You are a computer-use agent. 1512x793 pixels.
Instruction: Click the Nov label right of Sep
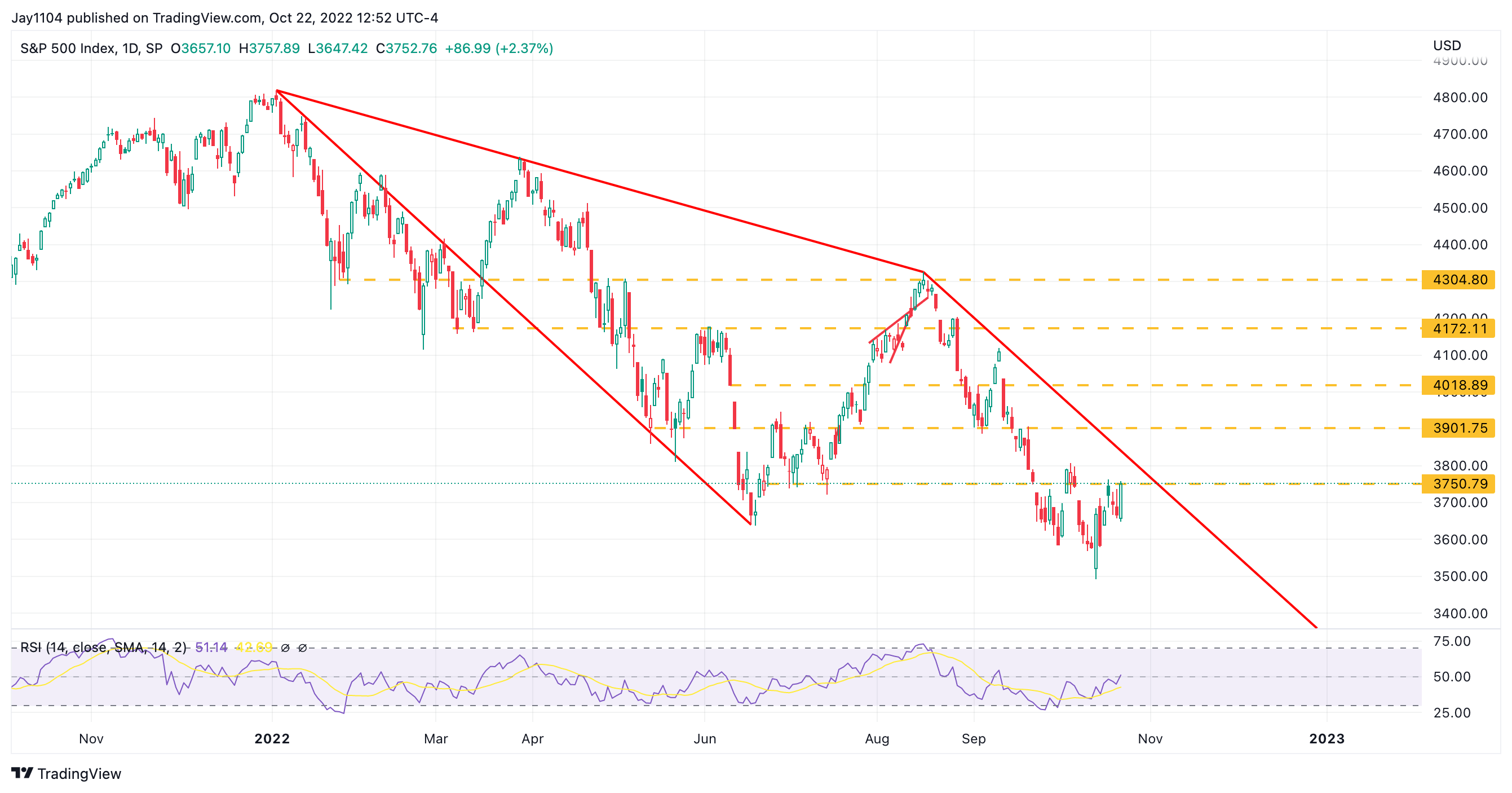pyautogui.click(x=1151, y=739)
